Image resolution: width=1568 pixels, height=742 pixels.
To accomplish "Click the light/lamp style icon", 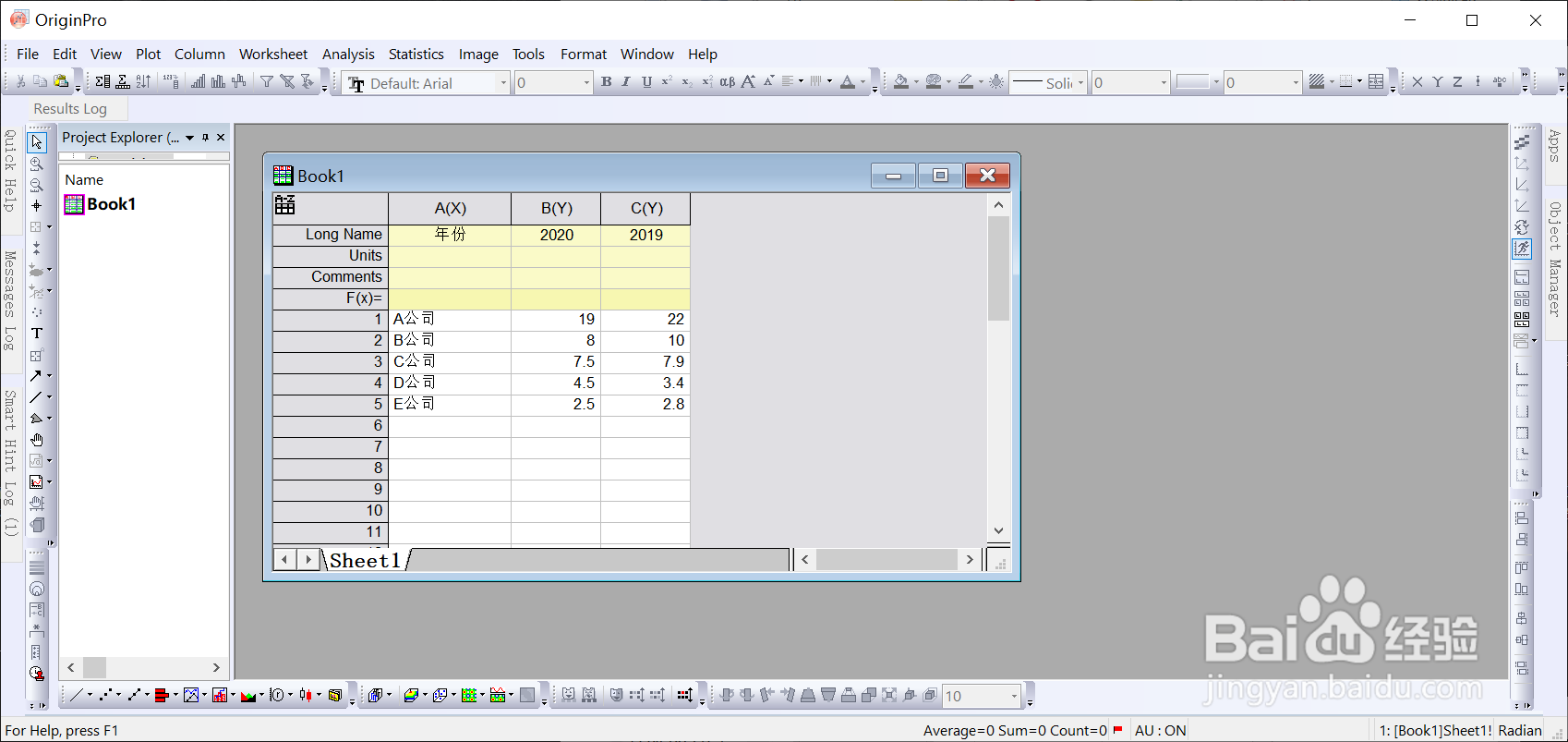I will click(996, 82).
